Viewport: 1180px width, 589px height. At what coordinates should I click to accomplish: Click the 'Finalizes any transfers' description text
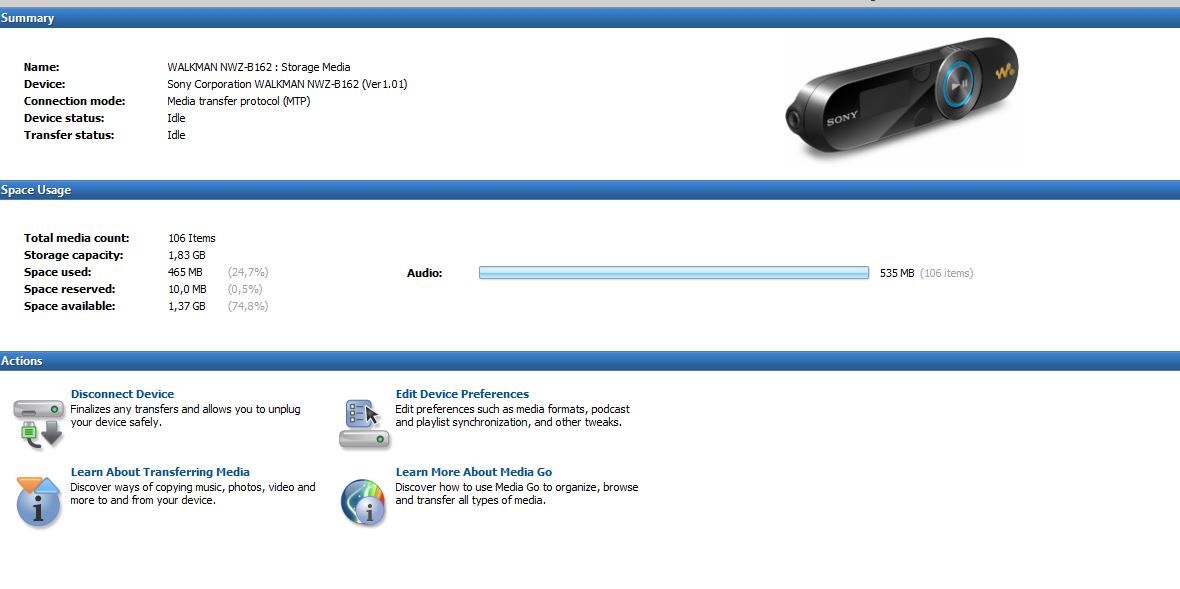(185, 416)
